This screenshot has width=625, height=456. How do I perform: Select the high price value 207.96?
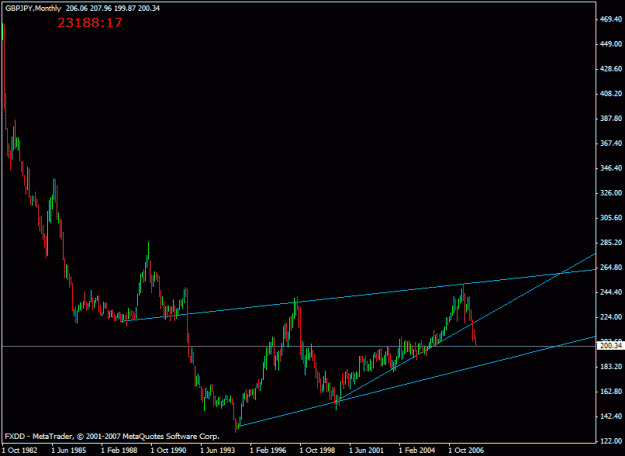tap(102, 8)
